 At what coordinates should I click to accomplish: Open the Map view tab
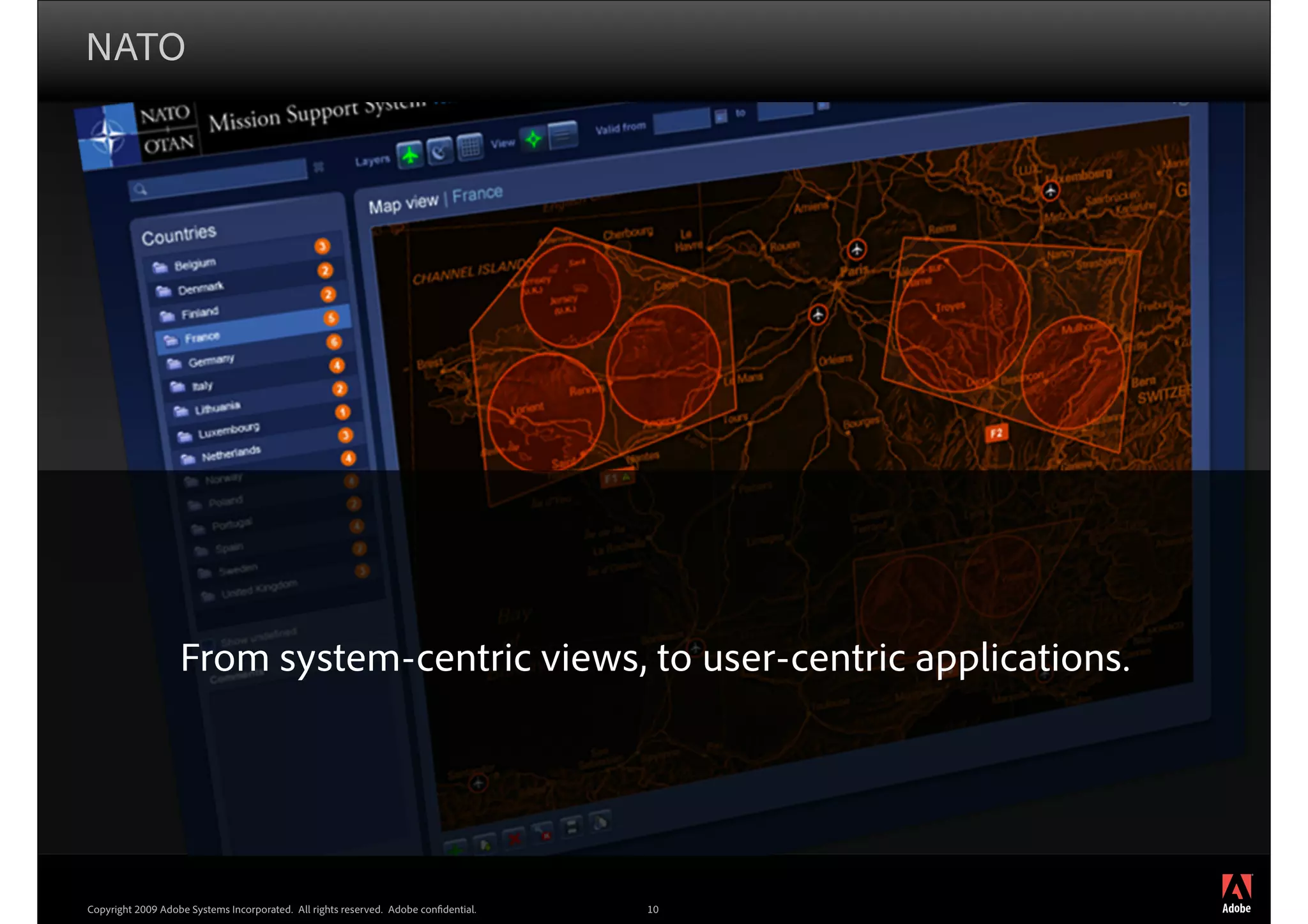pyautogui.click(x=403, y=204)
